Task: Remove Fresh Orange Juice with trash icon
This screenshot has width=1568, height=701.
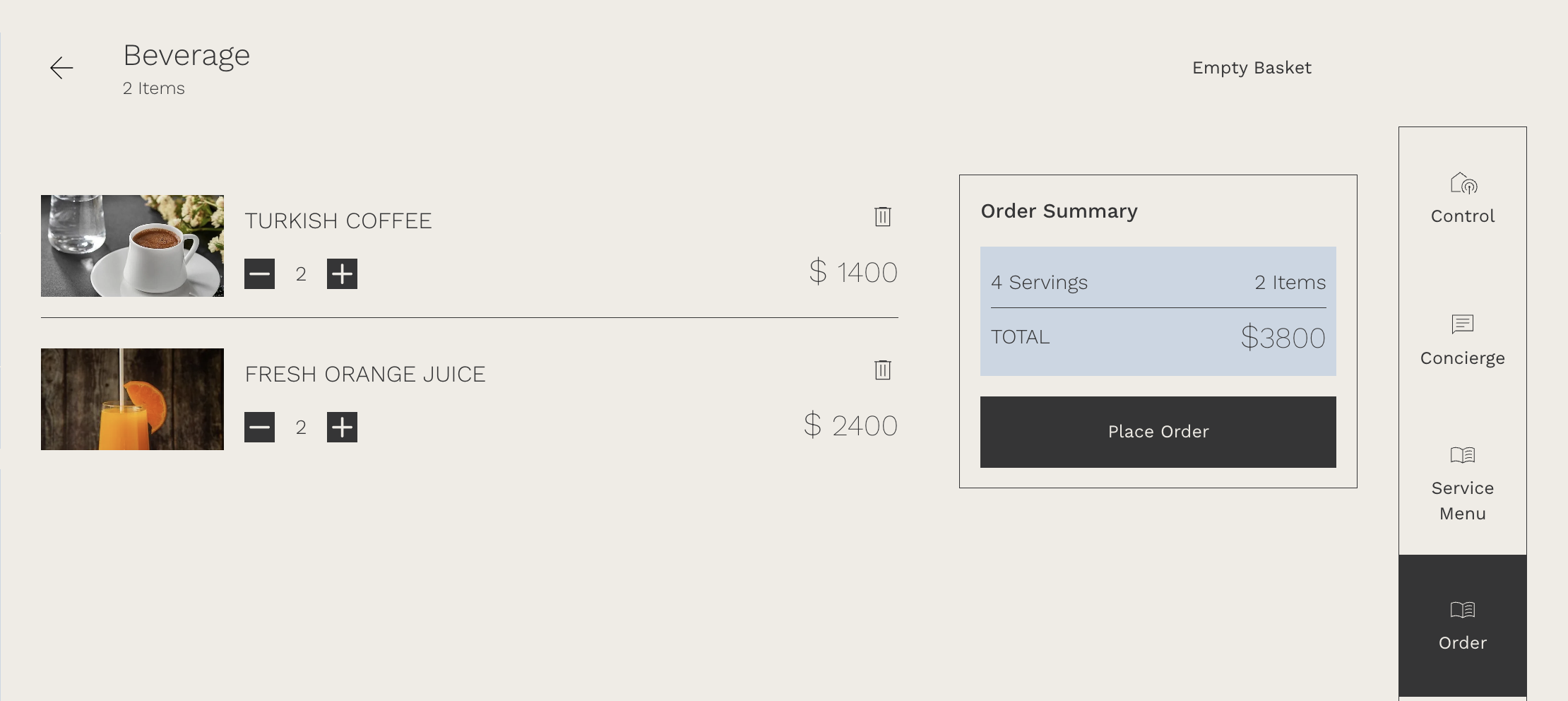Action: [x=882, y=370]
